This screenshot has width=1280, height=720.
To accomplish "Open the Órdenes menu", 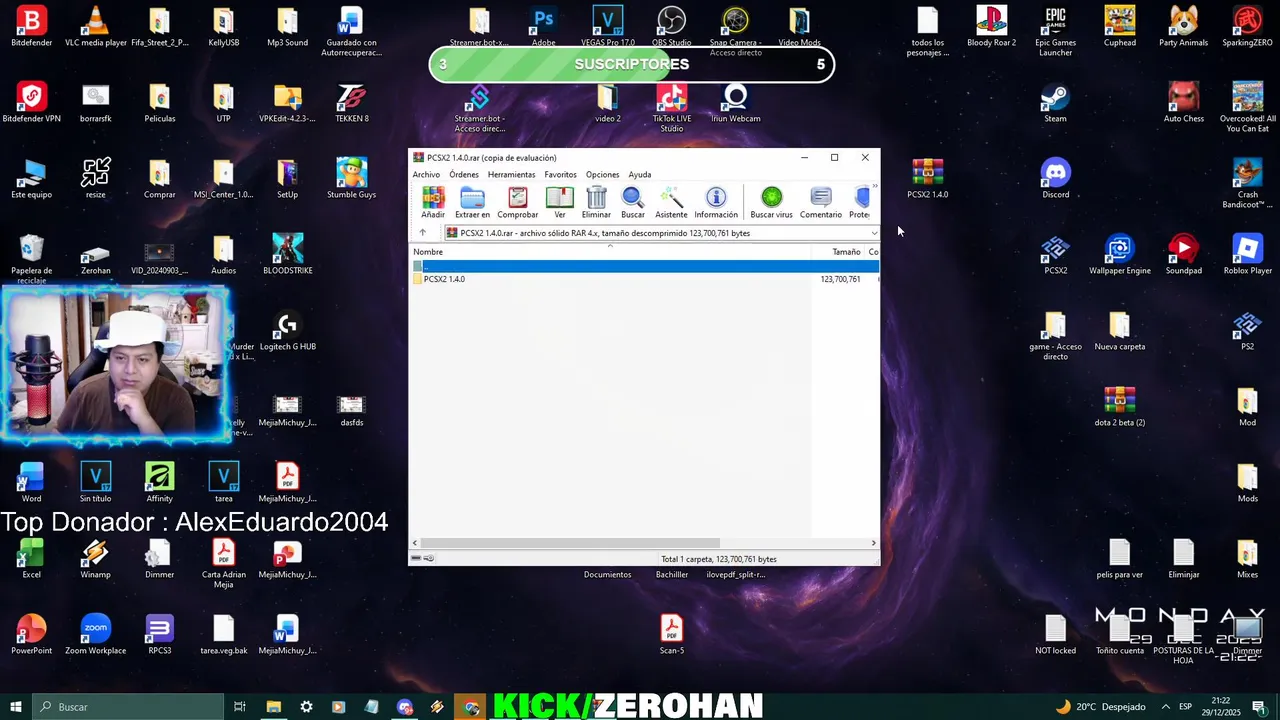I will point(463,174).
